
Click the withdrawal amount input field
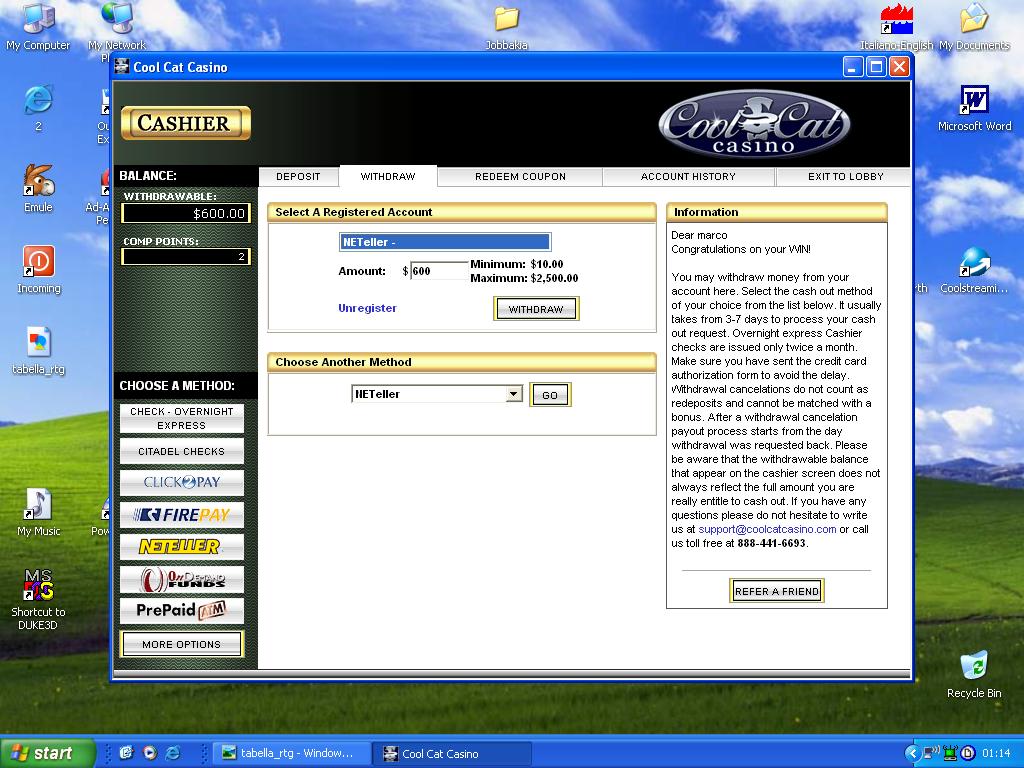point(438,271)
